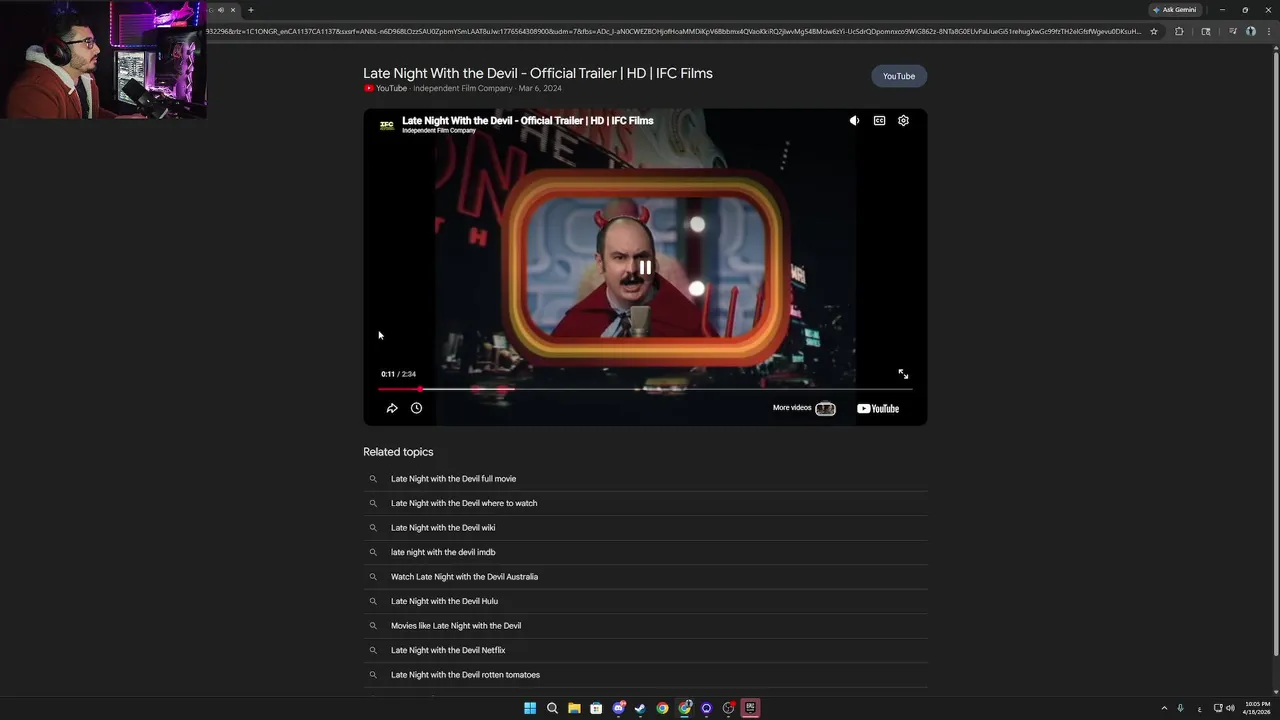Open the Late Night With the Devil trailer heading

(x=538, y=73)
